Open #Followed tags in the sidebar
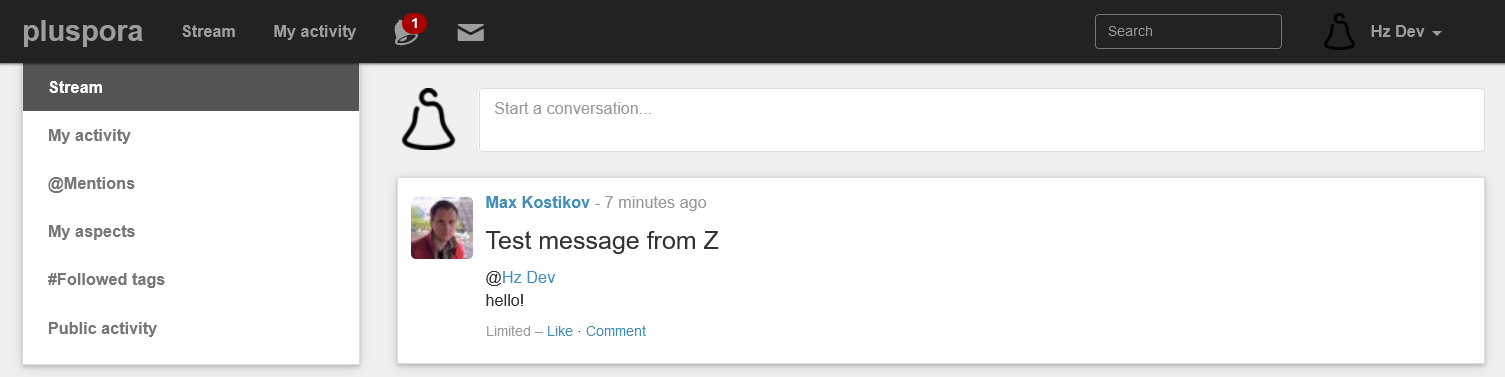 191,279
